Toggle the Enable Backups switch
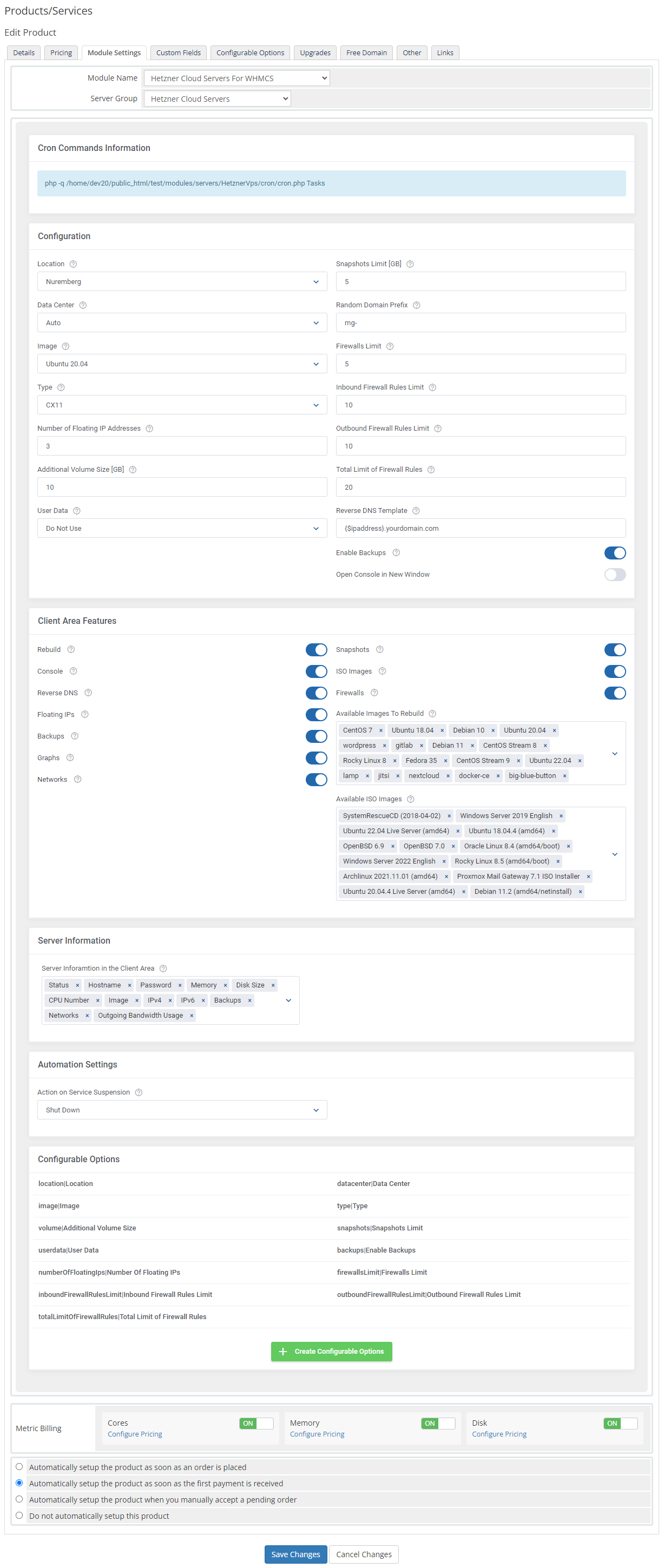Screen dimensions: 664x1568 [615, 552]
